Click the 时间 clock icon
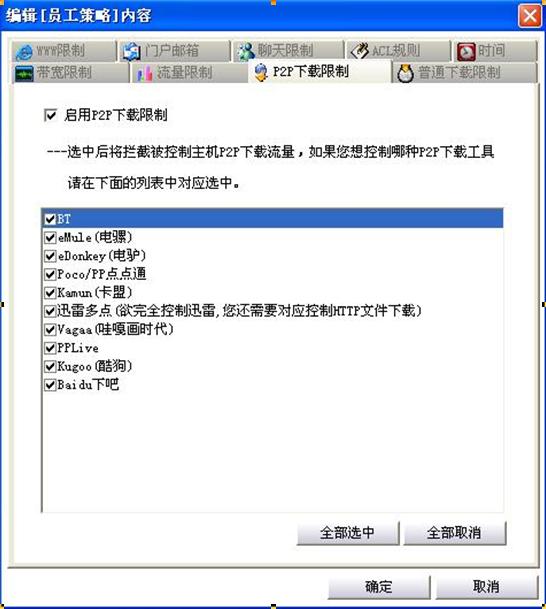 [x=466, y=52]
